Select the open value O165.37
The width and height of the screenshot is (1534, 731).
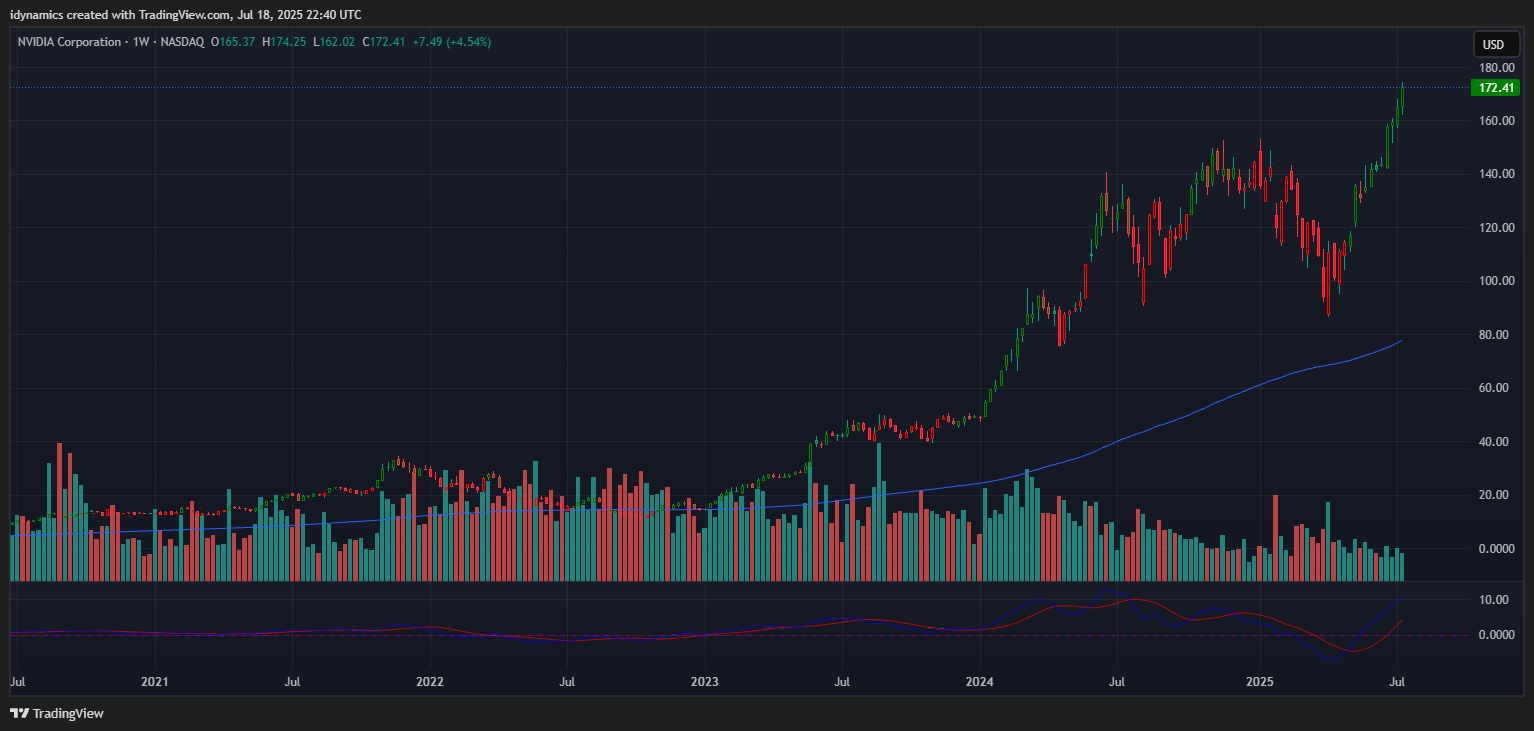pyautogui.click(x=233, y=42)
